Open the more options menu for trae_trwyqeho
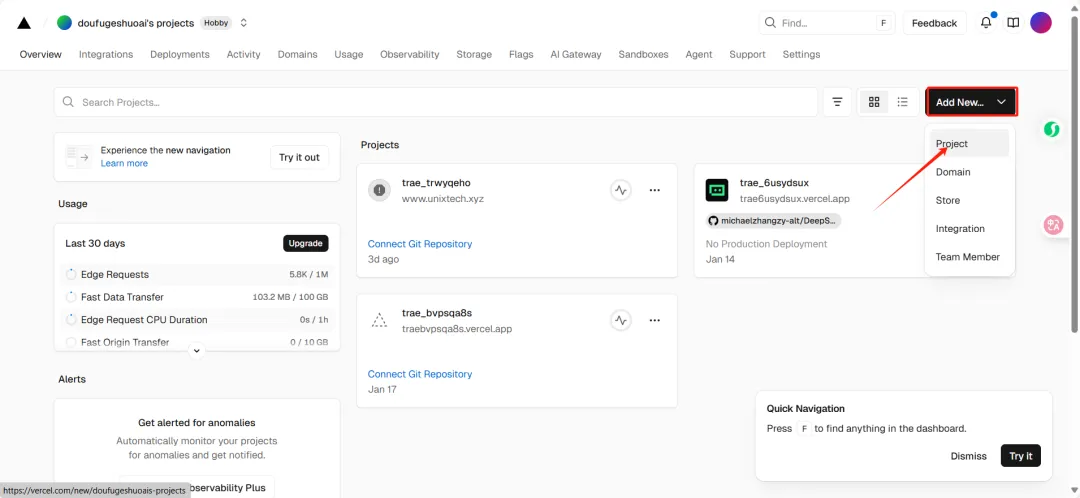Viewport: 1080px width, 498px height. (655, 190)
